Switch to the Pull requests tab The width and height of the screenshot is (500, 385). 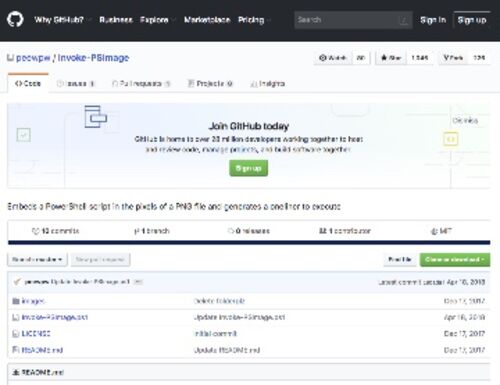tap(141, 83)
